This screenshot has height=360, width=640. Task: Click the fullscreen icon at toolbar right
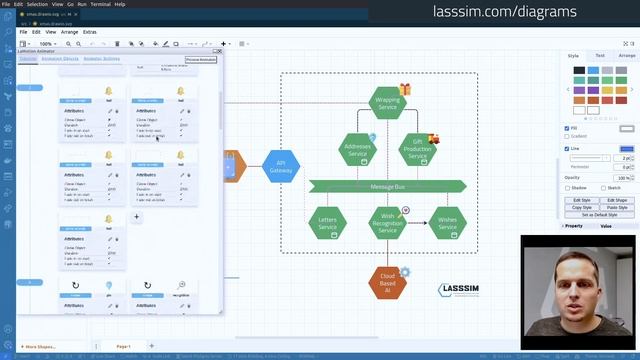pyautogui.click(x=625, y=44)
